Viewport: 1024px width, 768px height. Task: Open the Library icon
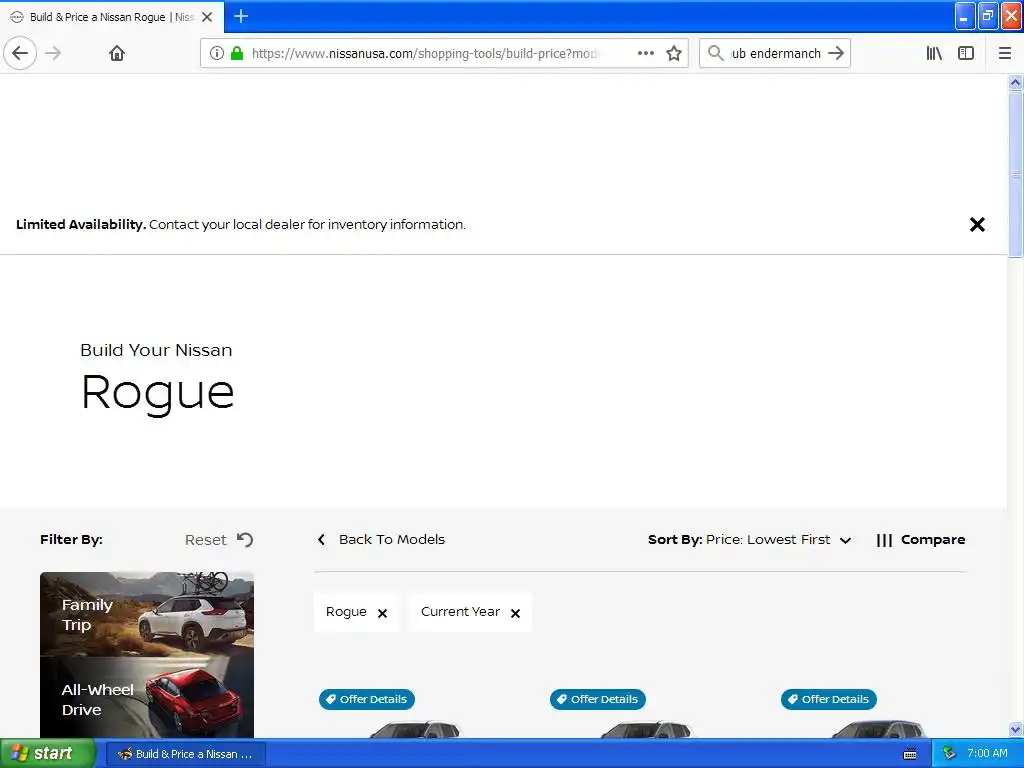tap(934, 53)
